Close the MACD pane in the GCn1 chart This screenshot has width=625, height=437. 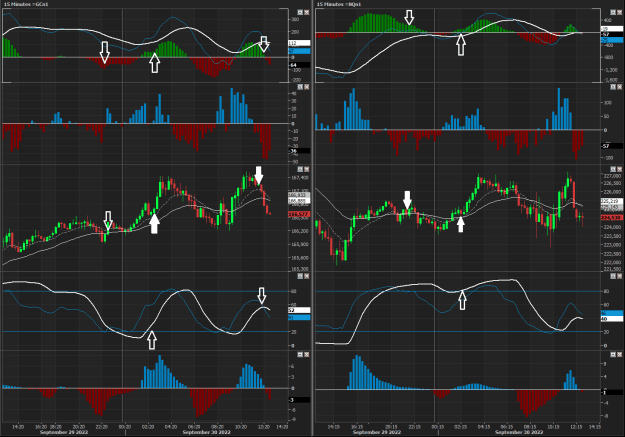tap(307, 12)
